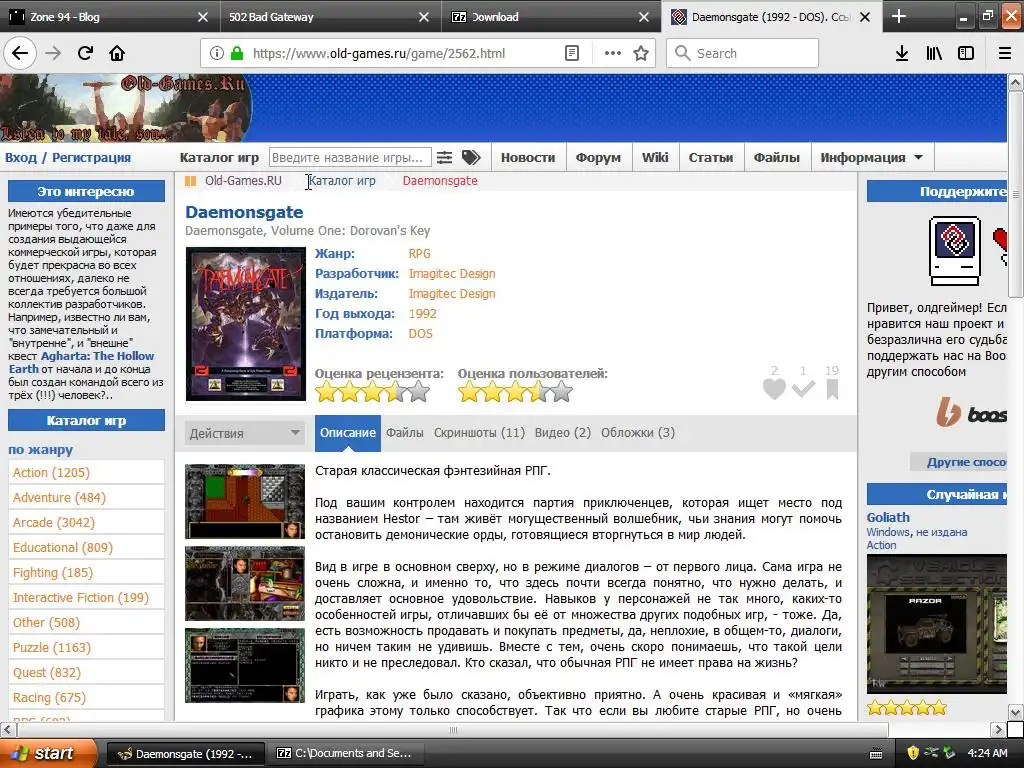Open the Обложки (3) tab
The width and height of the screenshot is (1024, 768).
[x=637, y=432]
